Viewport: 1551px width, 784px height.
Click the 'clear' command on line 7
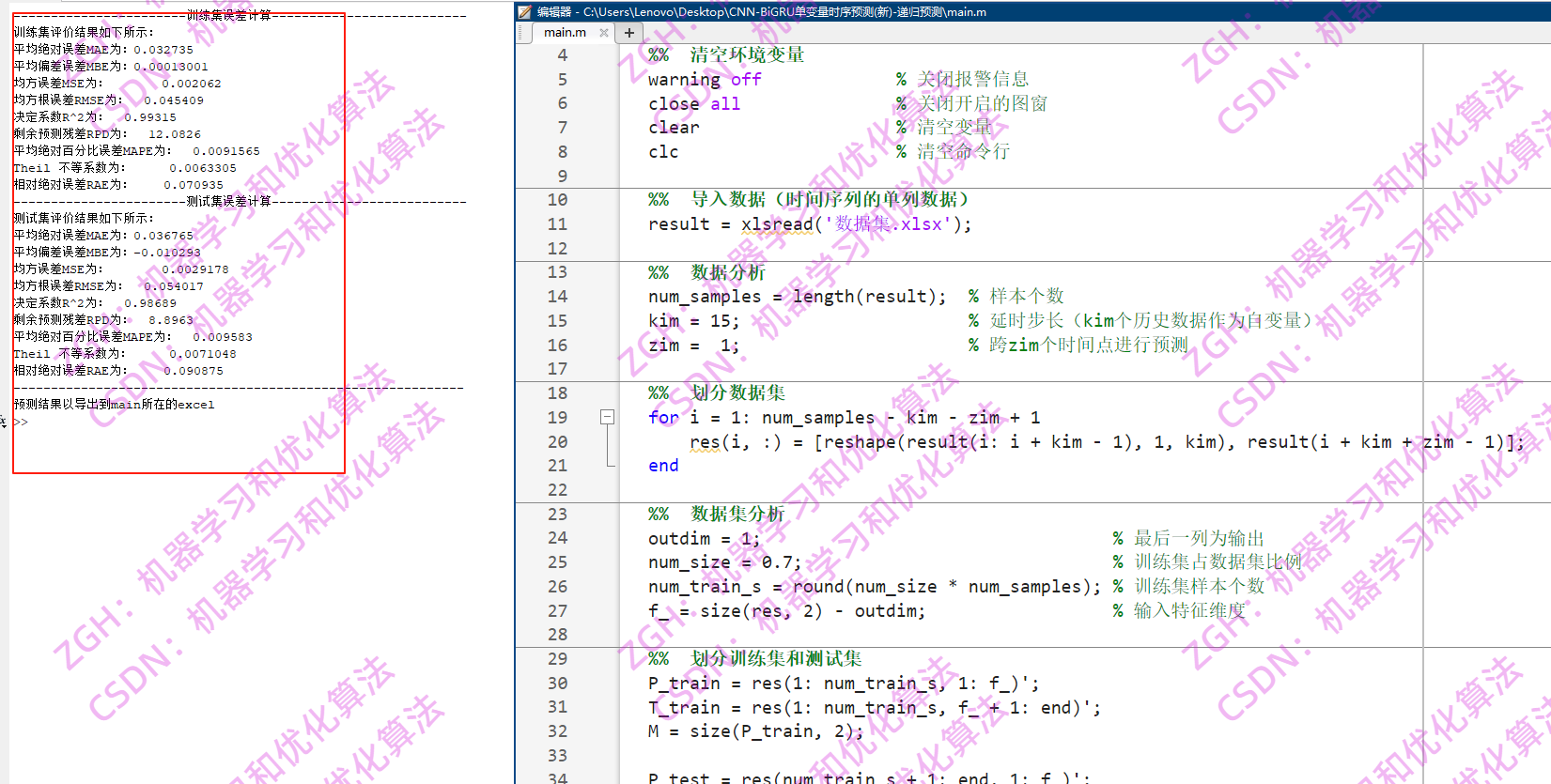point(674,128)
